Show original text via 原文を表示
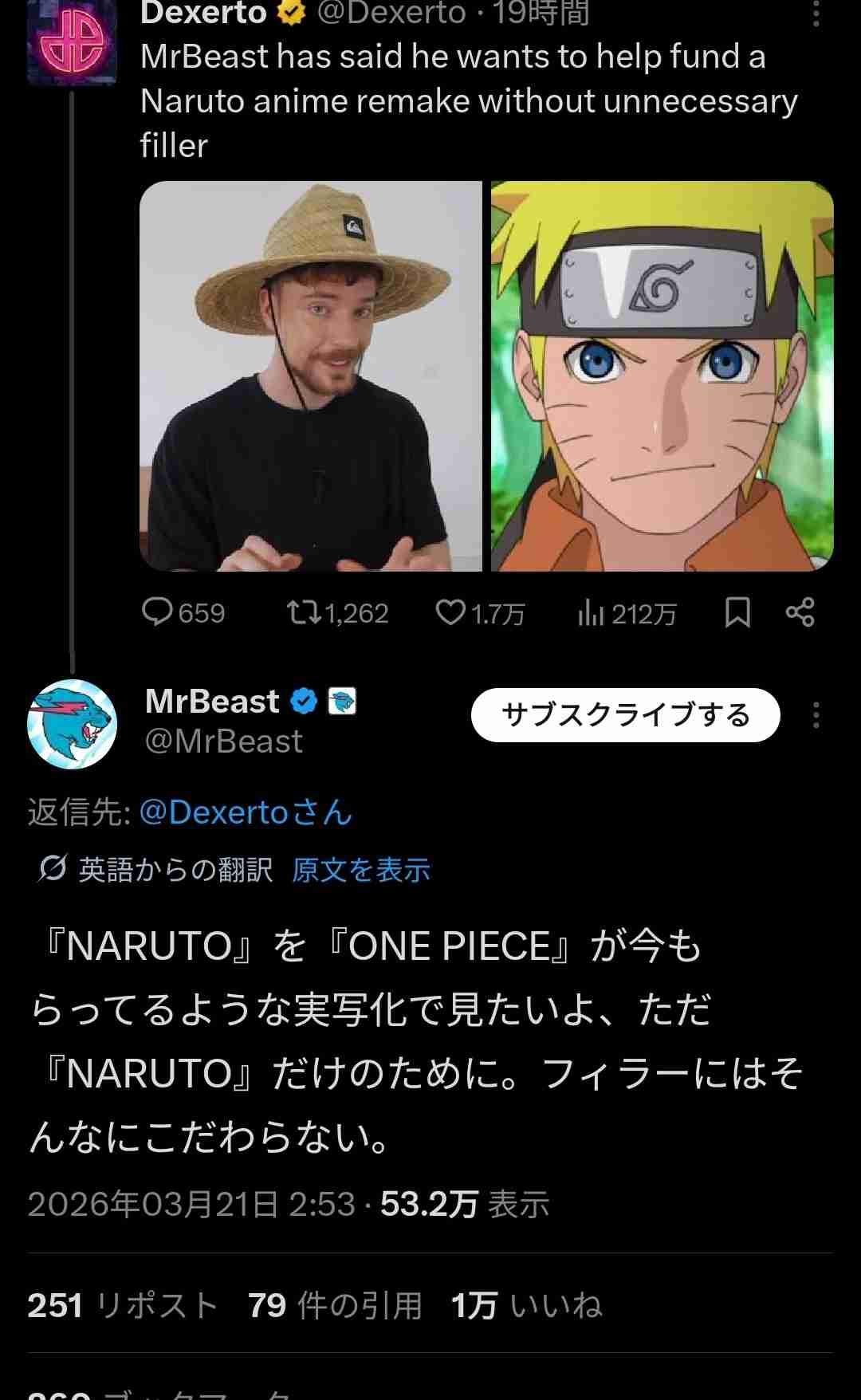 361,870
